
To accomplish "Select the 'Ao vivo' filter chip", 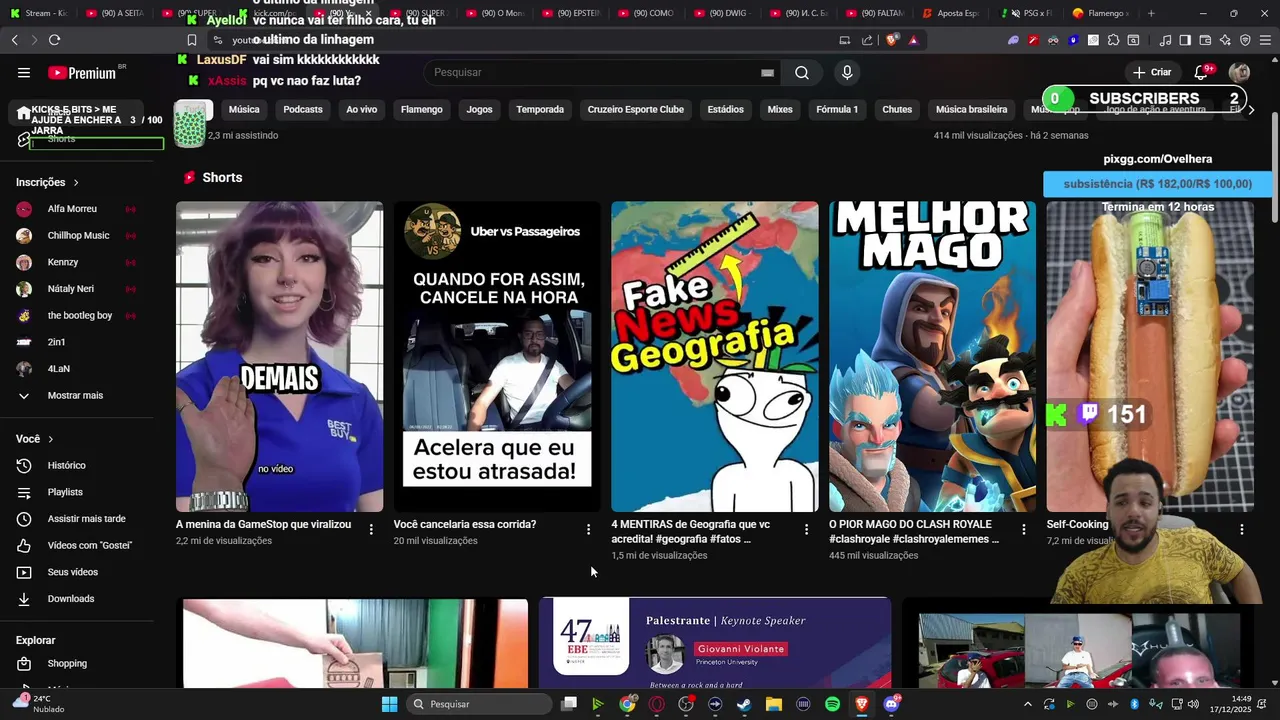I will click(362, 110).
